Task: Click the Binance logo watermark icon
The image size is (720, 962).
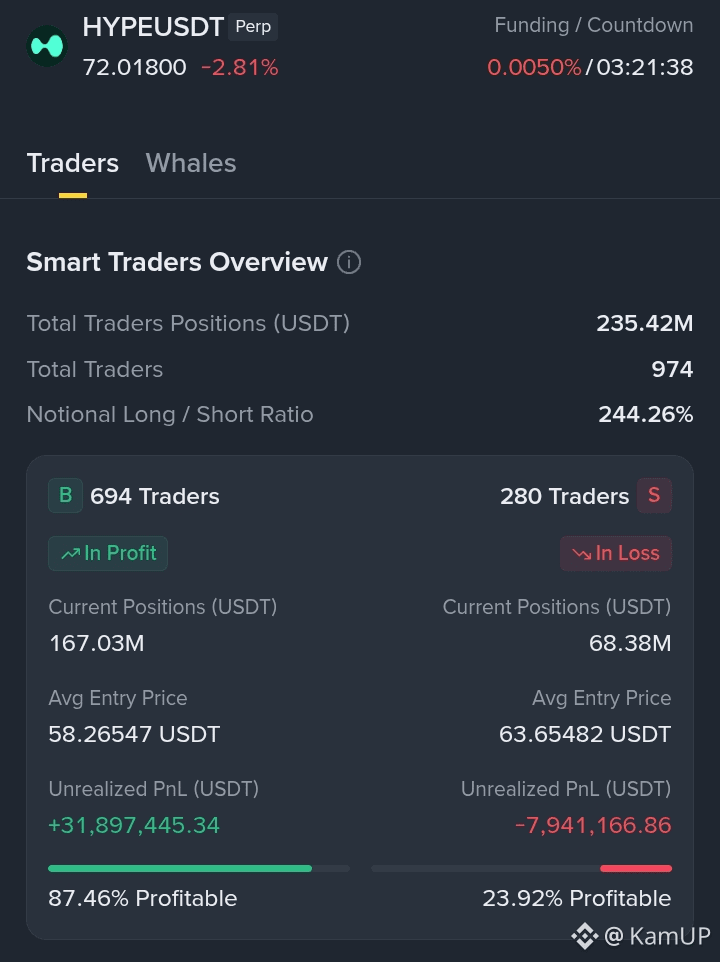Action: tap(585, 936)
